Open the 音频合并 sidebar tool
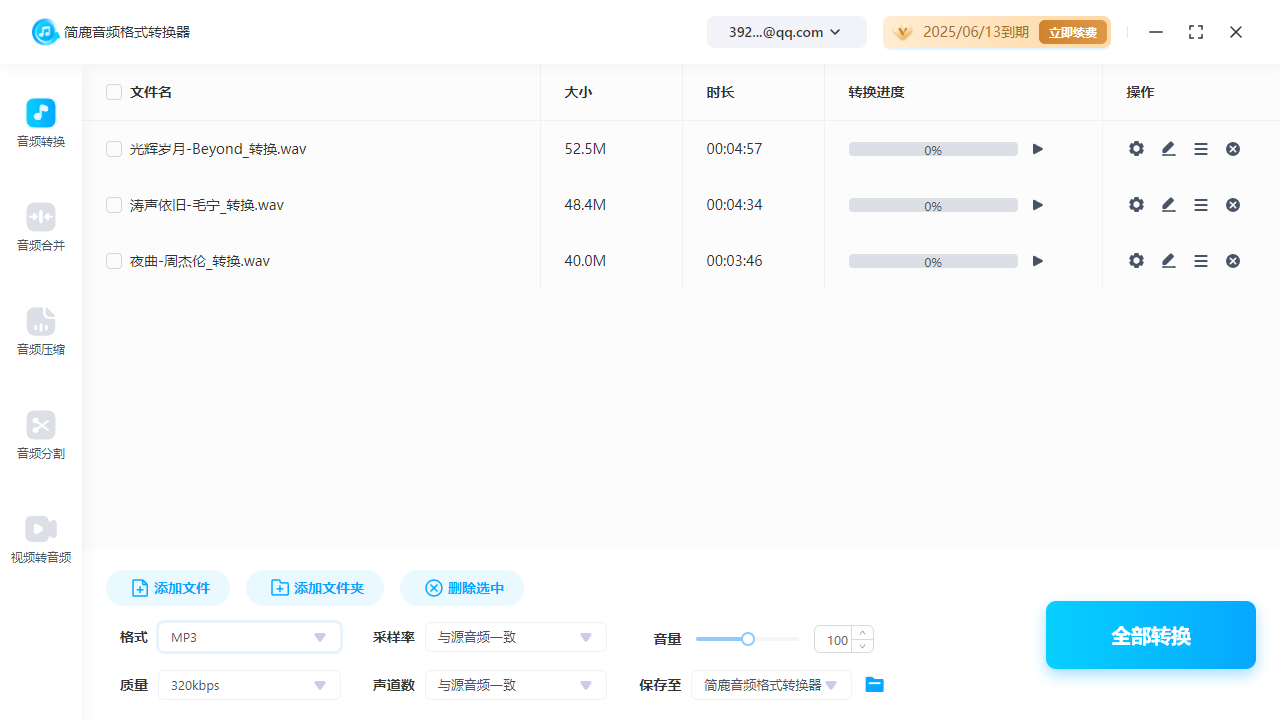The width and height of the screenshot is (1280, 720). coord(40,227)
